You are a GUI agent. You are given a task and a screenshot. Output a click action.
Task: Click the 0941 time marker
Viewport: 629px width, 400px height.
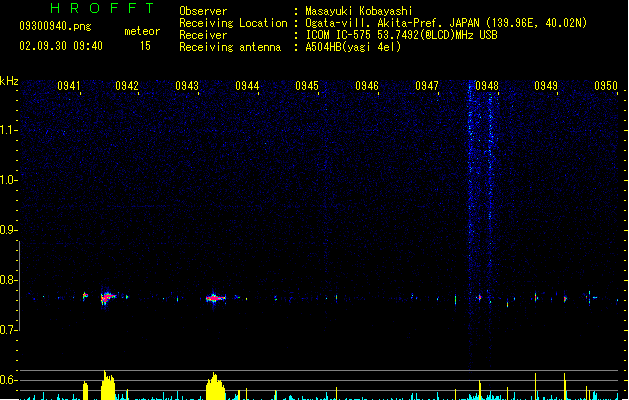pos(69,86)
